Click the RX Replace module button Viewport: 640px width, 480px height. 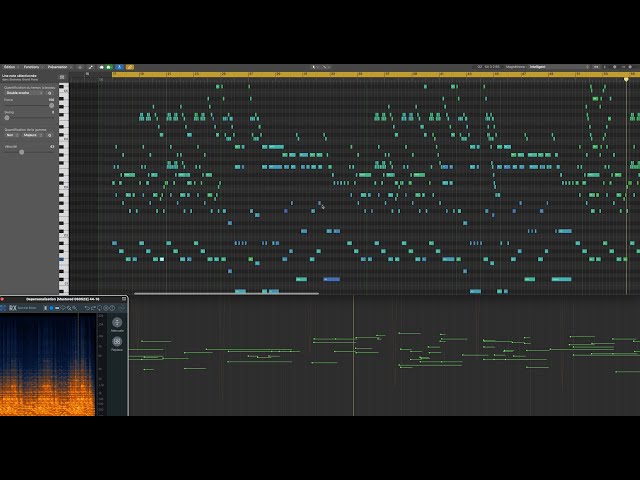pyautogui.click(x=117, y=341)
